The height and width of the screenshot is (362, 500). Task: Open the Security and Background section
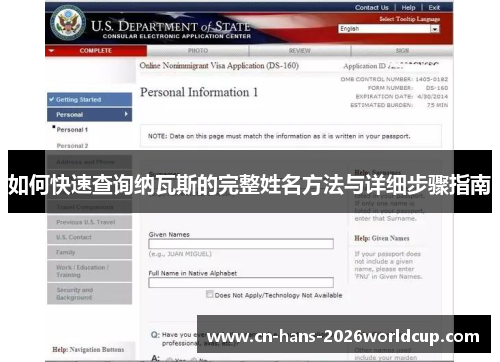coord(89,294)
